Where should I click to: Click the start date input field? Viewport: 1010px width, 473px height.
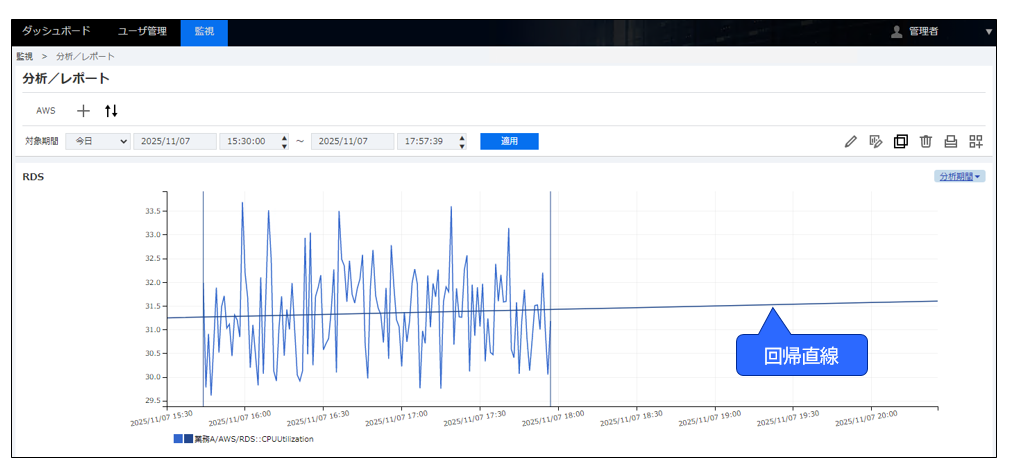click(x=174, y=142)
